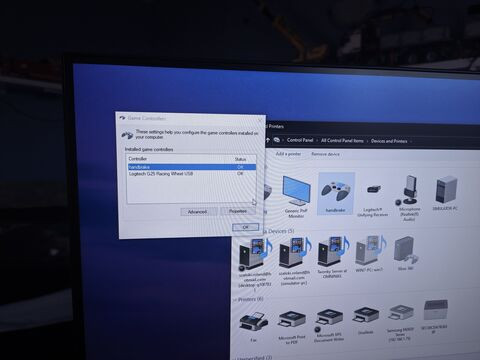
Task: Select the Logitech Unifying Receiver device
Action: pos(373,199)
